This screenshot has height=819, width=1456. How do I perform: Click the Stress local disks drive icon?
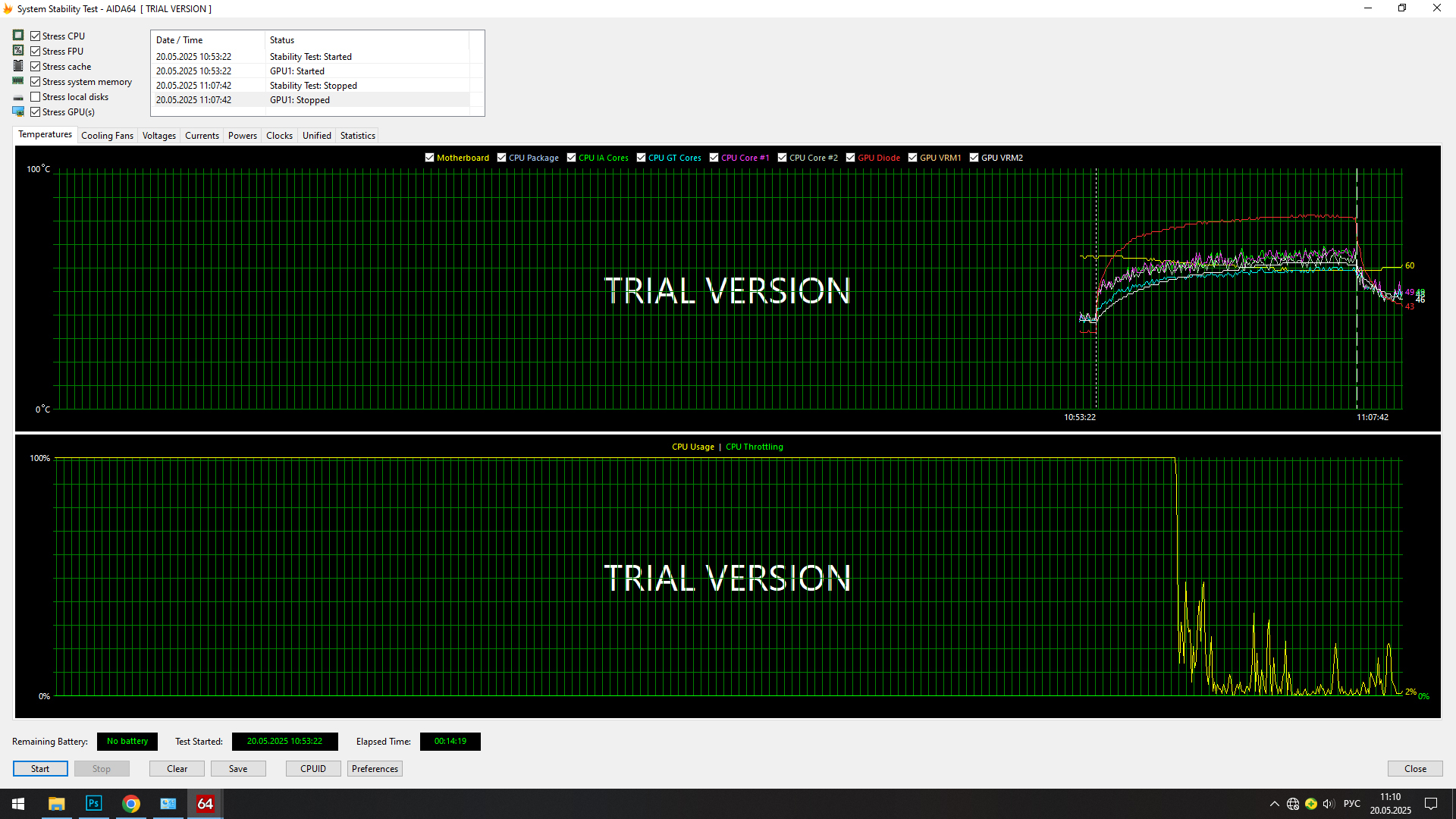tap(18, 97)
